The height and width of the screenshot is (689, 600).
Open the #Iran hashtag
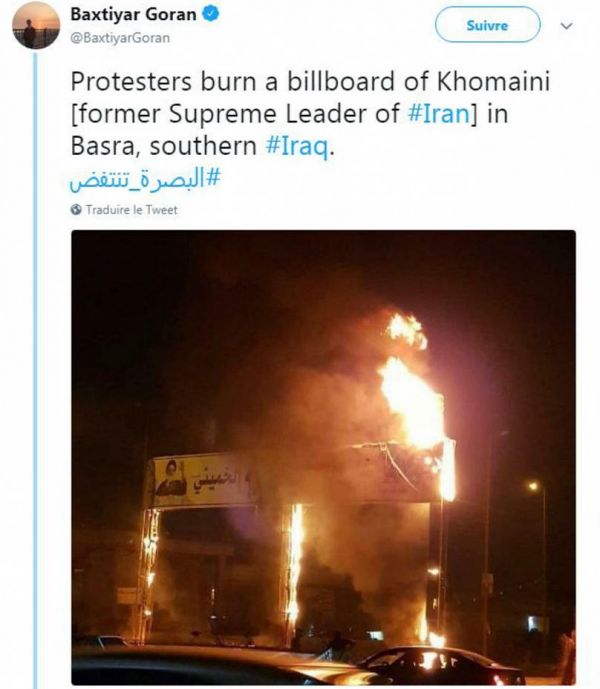click(x=440, y=113)
